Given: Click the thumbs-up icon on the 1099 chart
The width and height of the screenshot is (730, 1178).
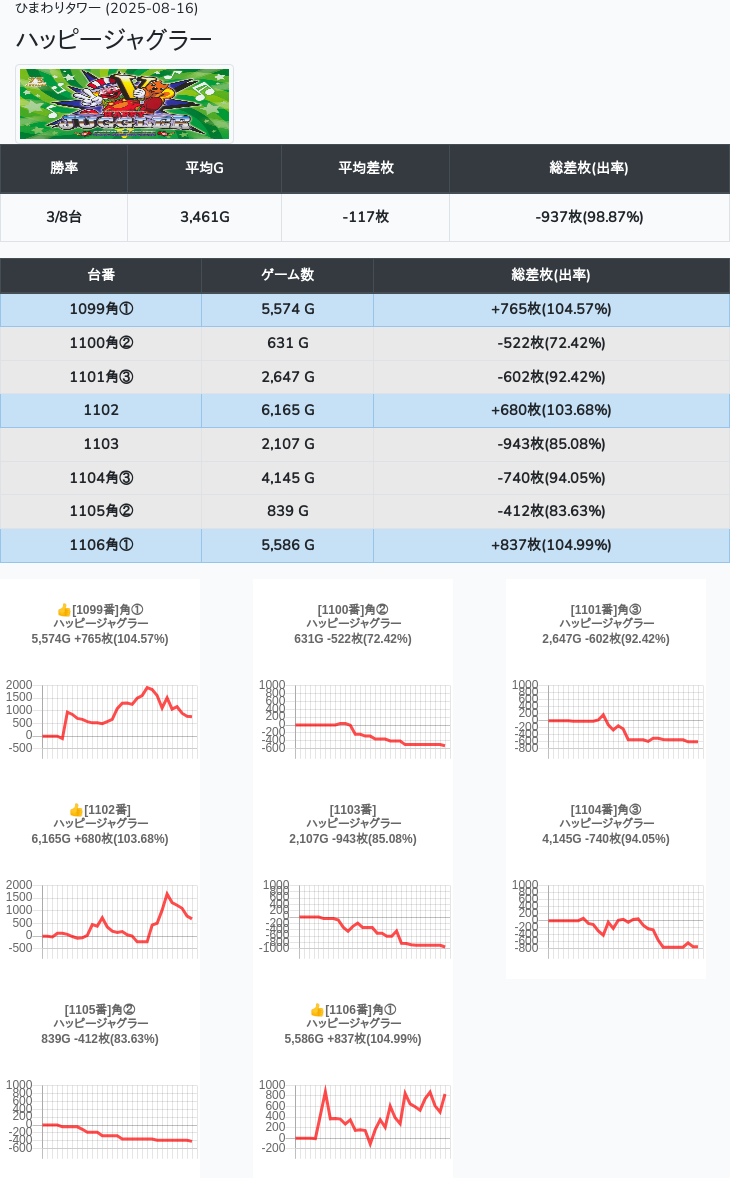Looking at the screenshot, I should tap(64, 610).
